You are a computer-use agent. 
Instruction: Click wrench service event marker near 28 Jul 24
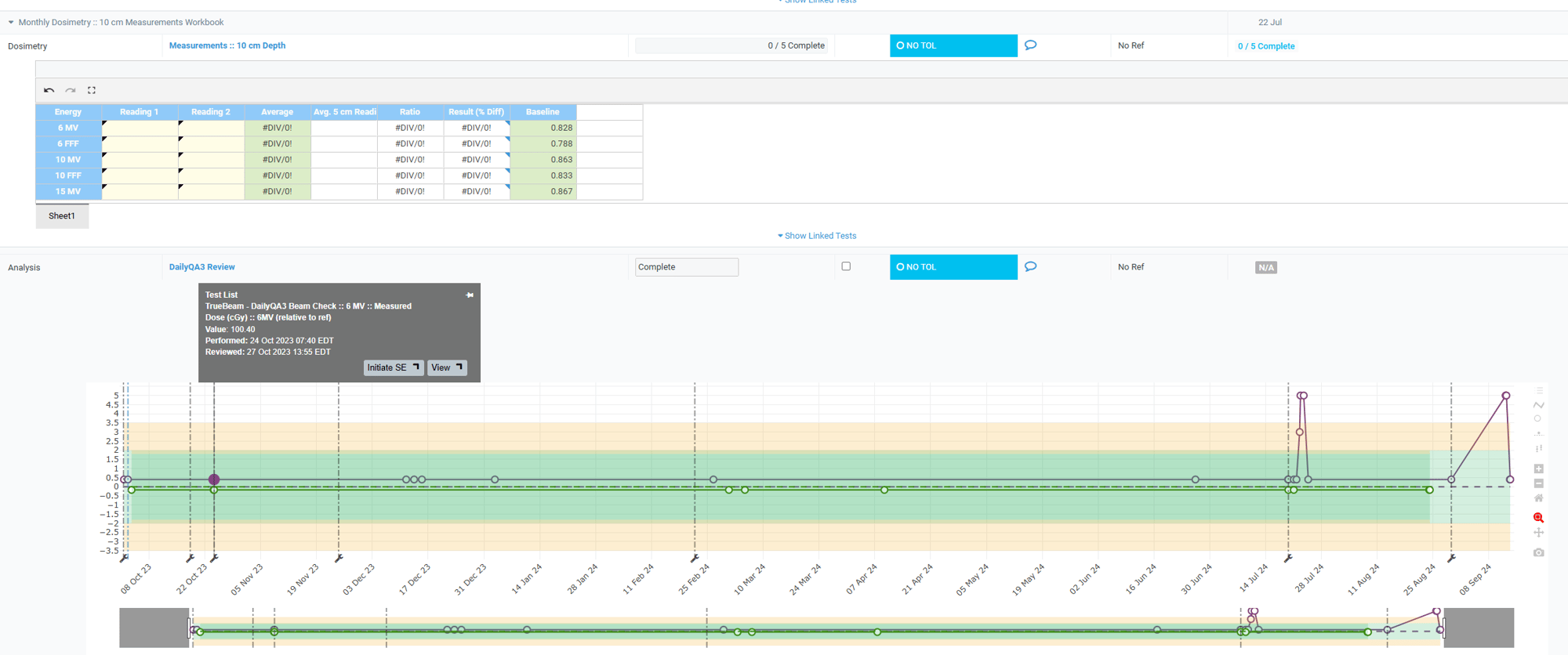[x=1288, y=559]
